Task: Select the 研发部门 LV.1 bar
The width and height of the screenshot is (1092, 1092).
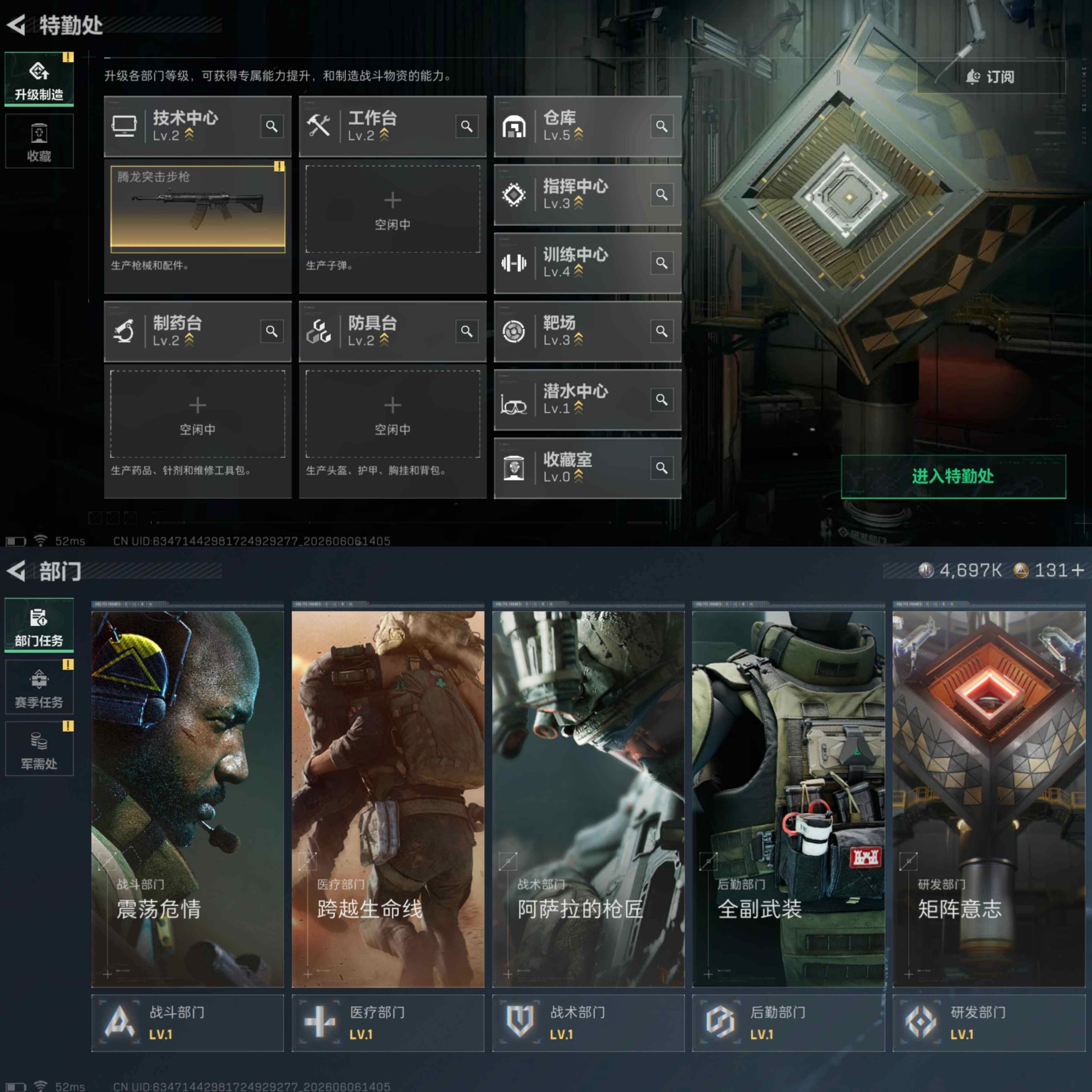Action: [989, 1023]
